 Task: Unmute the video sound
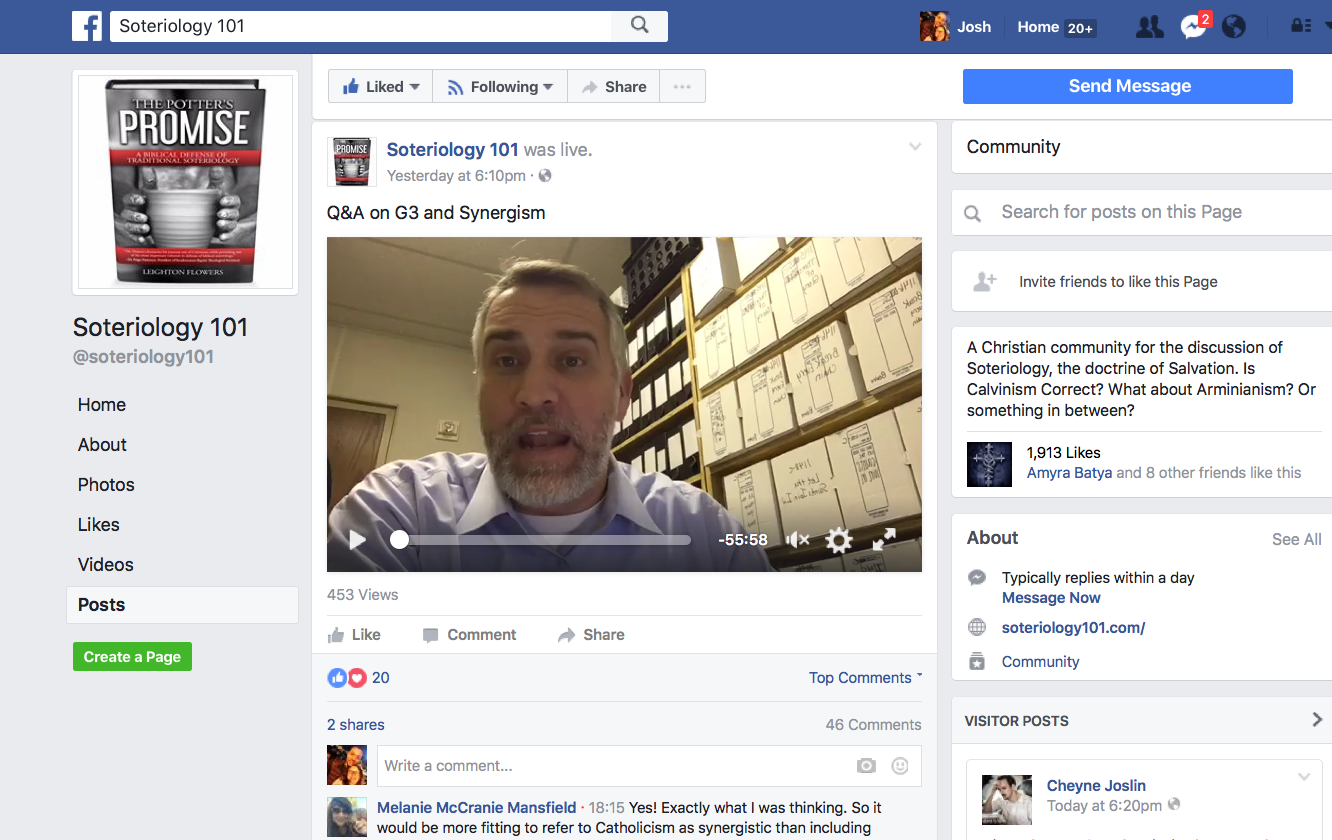797,540
